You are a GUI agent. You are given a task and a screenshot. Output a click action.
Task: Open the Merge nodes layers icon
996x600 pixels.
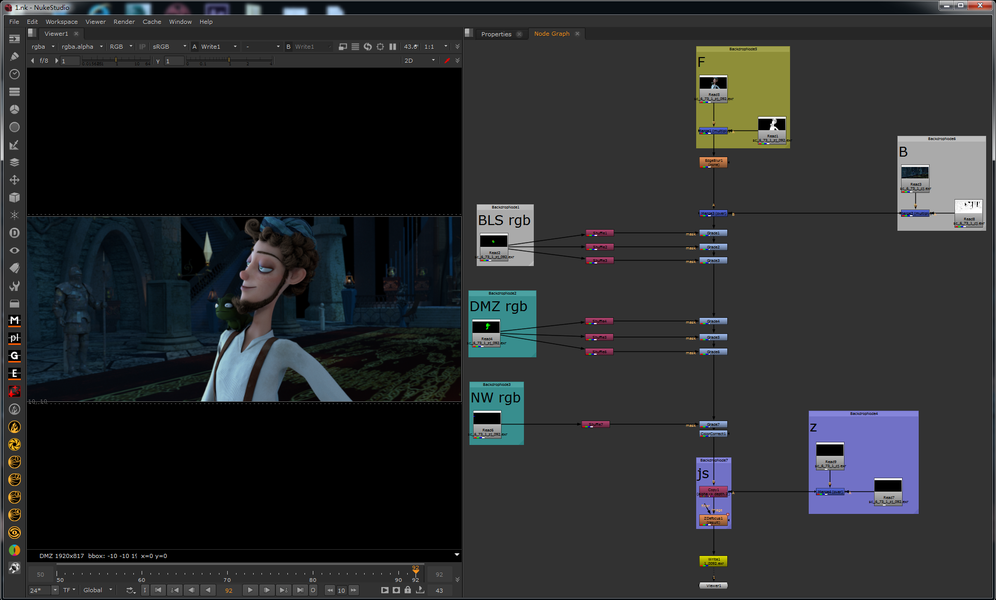[14, 163]
